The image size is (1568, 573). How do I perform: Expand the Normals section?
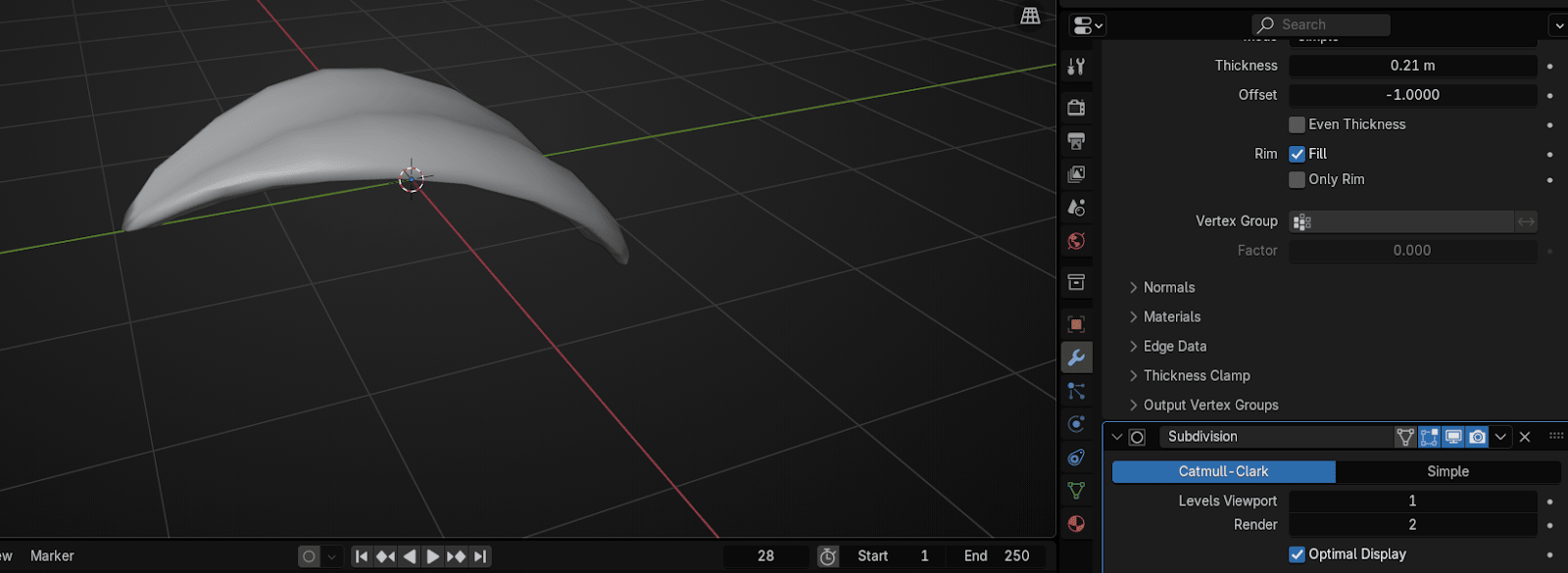coord(1168,288)
